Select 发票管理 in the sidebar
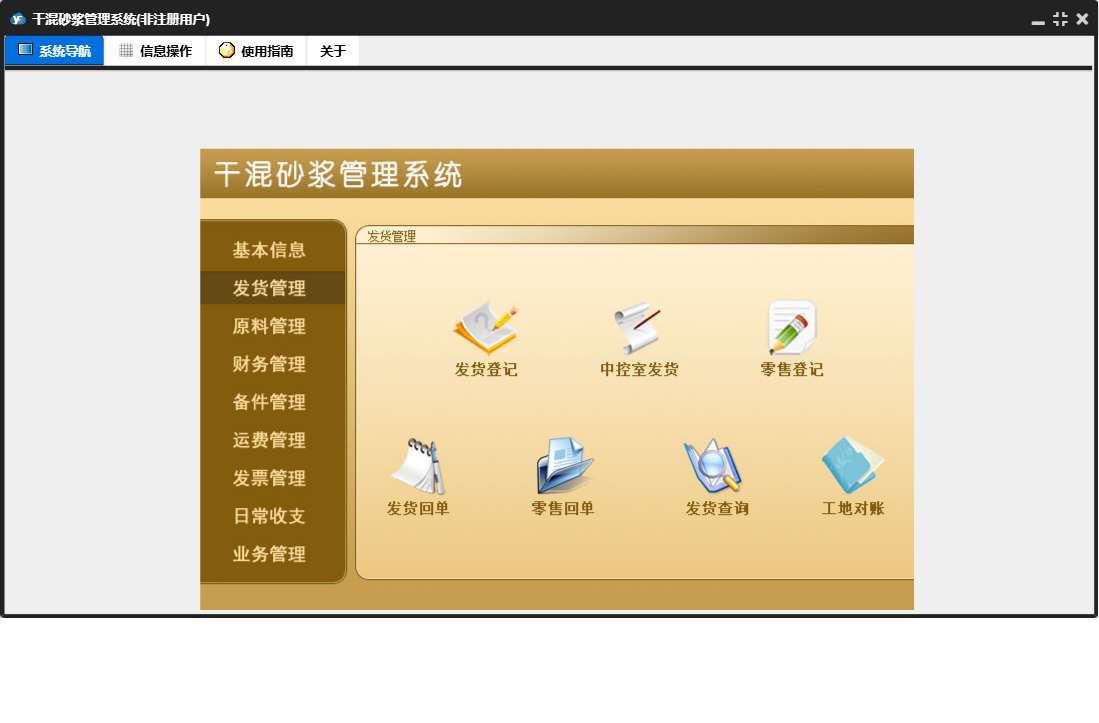Viewport: 1099px width, 723px height. click(x=270, y=478)
